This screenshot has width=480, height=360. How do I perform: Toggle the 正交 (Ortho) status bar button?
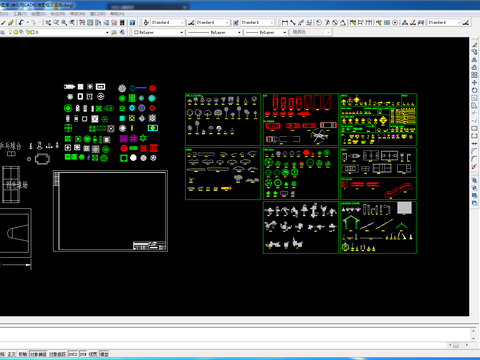point(11,354)
